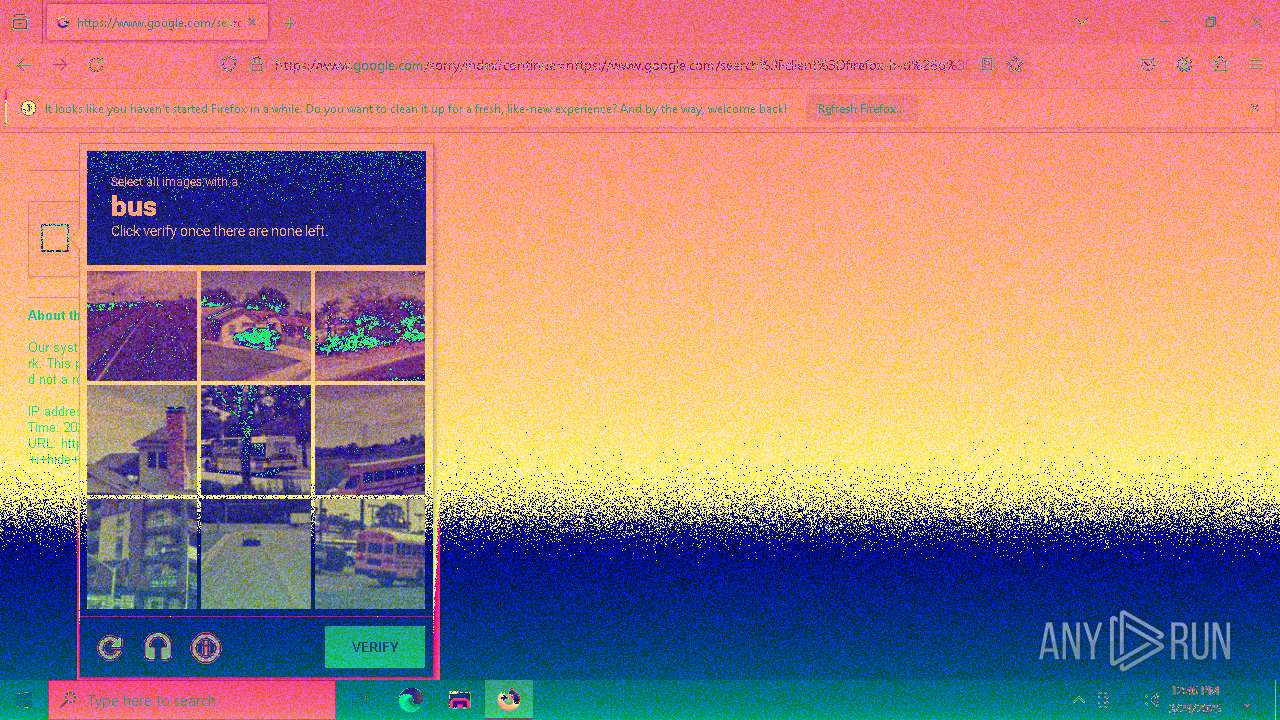This screenshot has height=720, width=1280.
Task: Open the extensions toolbar button
Action: pos(1220,64)
